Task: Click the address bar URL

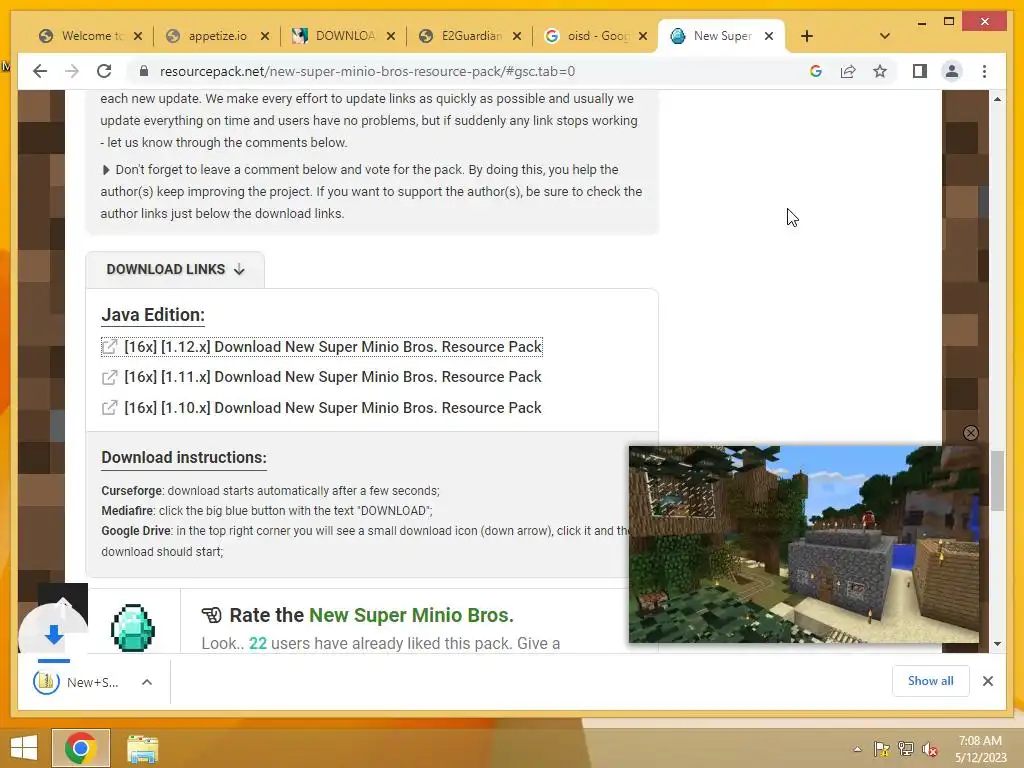Action: [x=367, y=71]
